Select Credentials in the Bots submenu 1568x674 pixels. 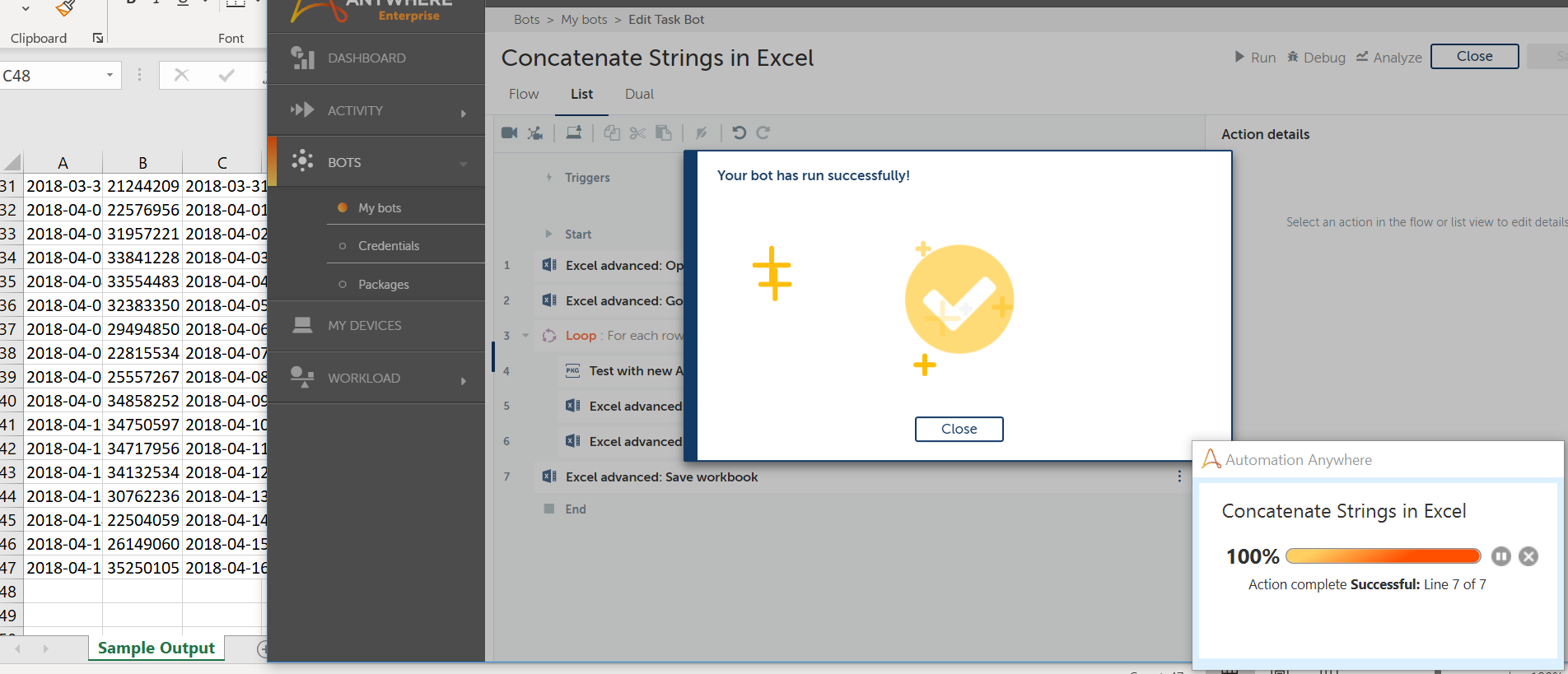[389, 246]
